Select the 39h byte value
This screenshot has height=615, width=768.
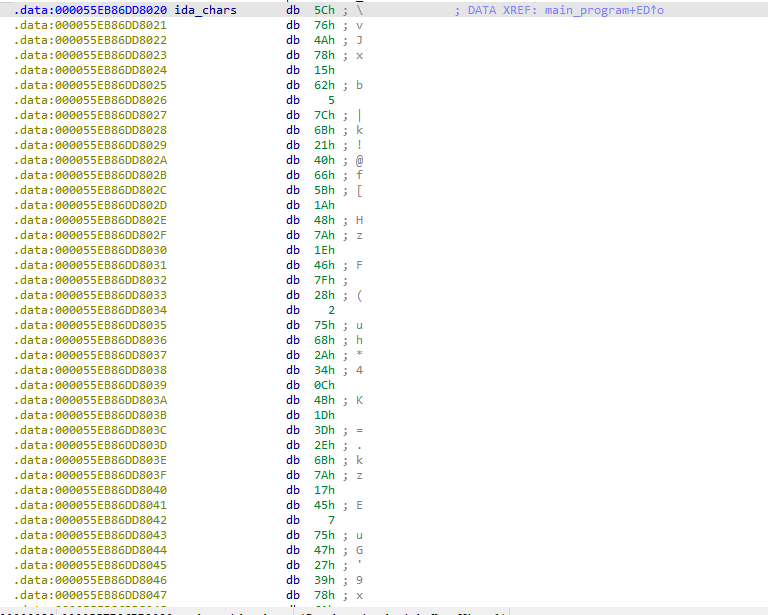325,580
